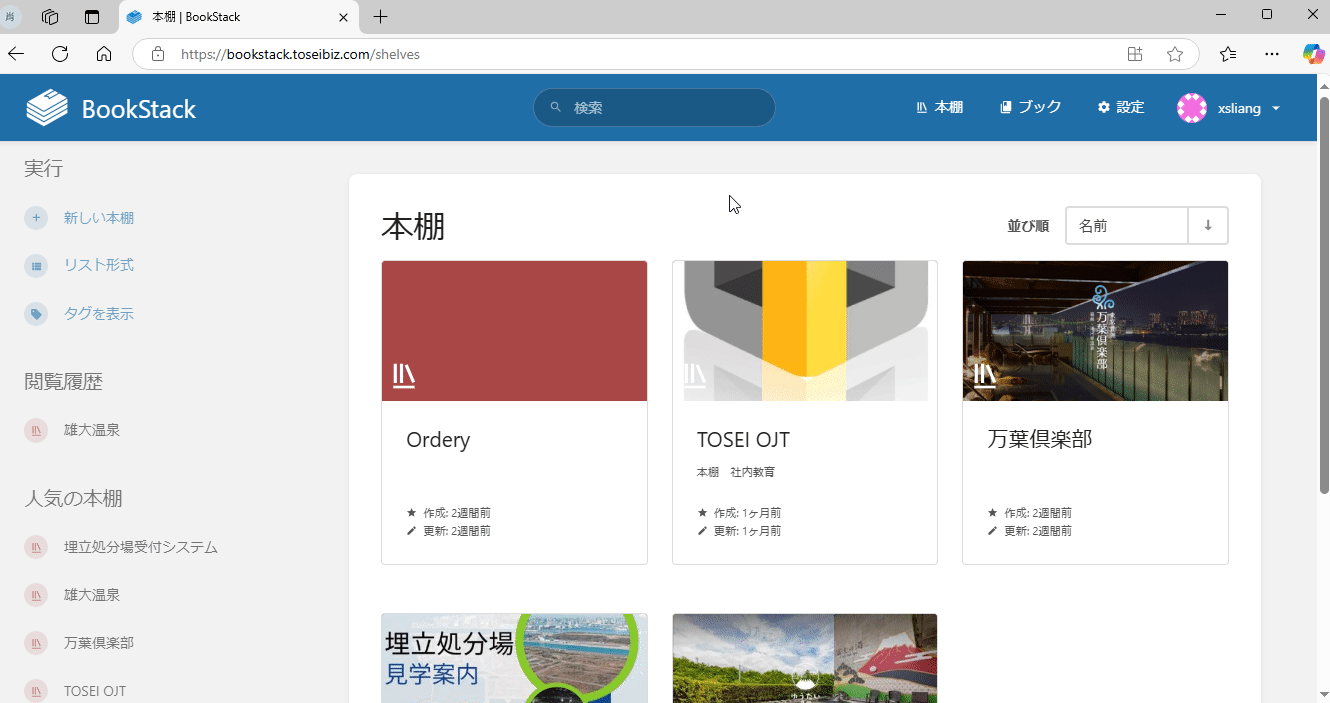Expand the xsliang user menu arrow
Screen dimensions: 1330x703
[1276, 109]
